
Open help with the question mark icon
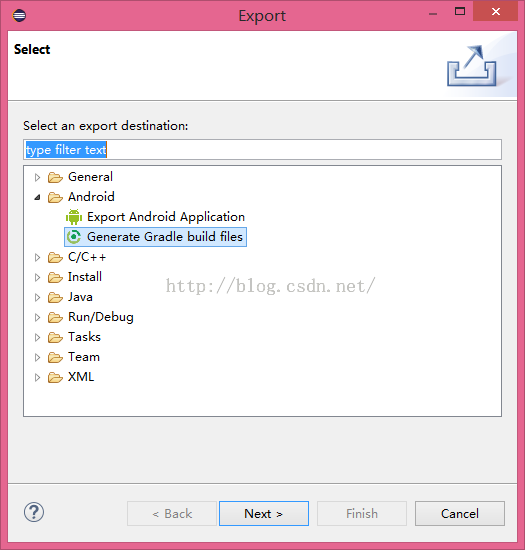[34, 512]
